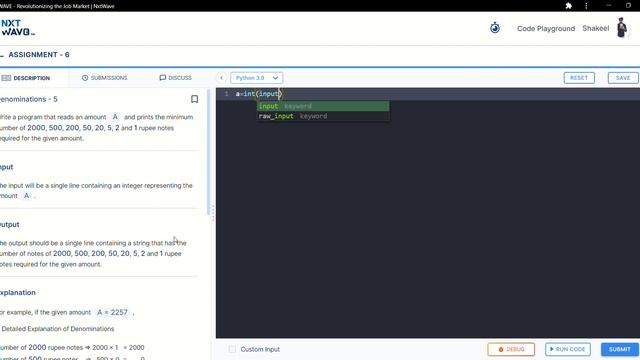Image resolution: width=640 pixels, height=360 pixels.
Task: Click the Explanation heading
Action: click(18, 293)
